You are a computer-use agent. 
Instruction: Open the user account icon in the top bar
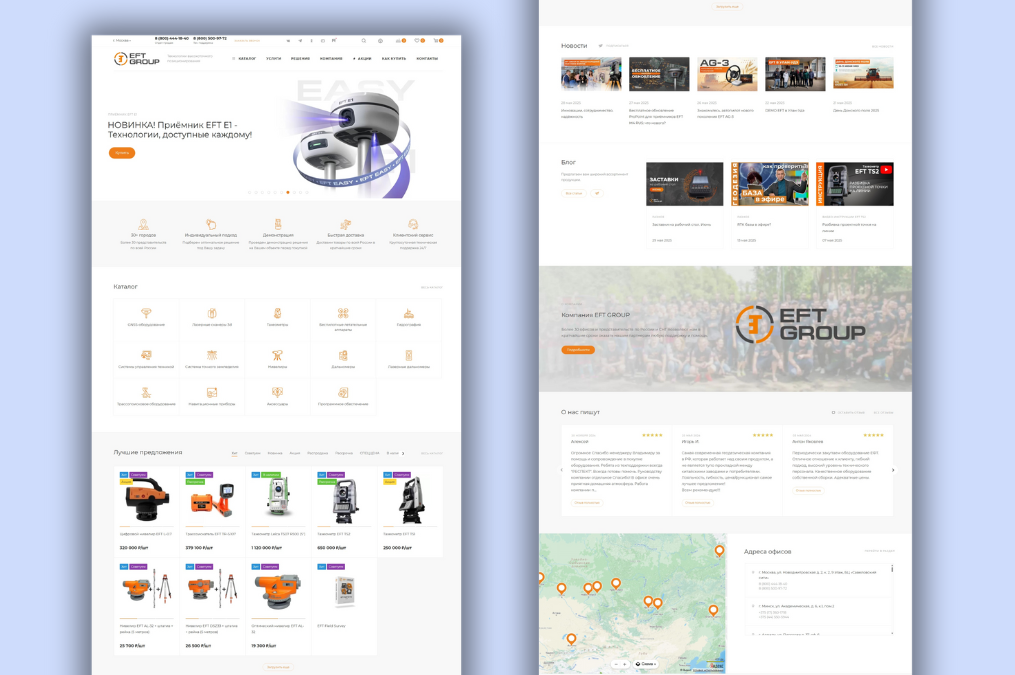(x=380, y=40)
